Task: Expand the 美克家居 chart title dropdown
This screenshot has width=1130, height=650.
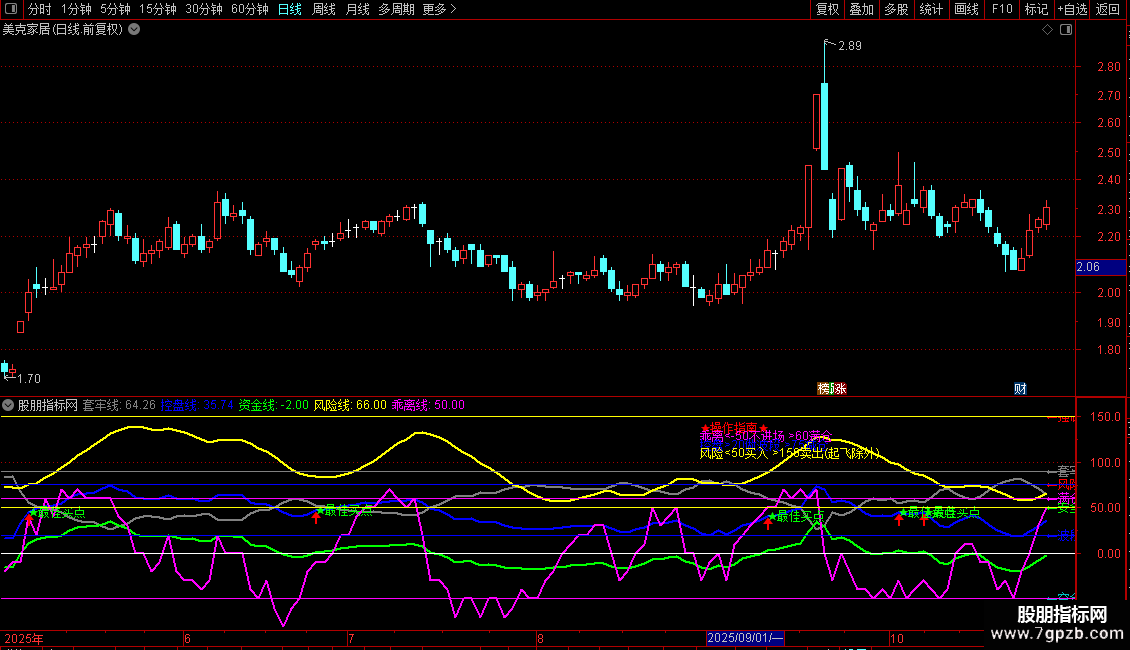Action: (134, 30)
